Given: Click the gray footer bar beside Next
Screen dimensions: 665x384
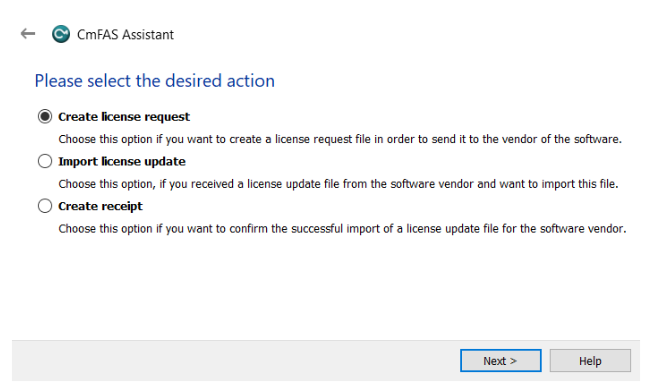Looking at the screenshot, I should pyautogui.click(x=233, y=361).
